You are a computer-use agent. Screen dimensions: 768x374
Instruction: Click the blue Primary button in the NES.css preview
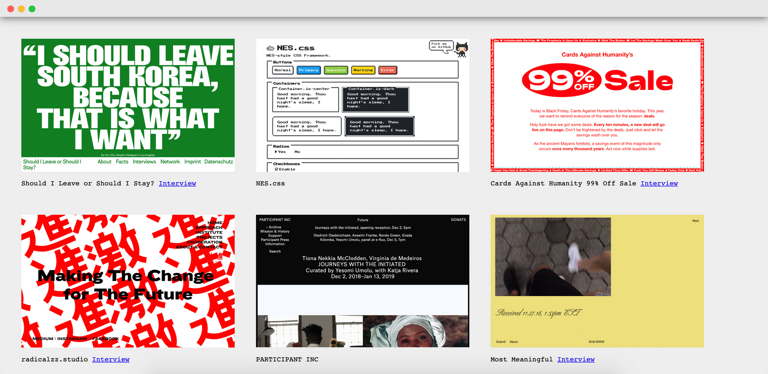click(x=309, y=70)
